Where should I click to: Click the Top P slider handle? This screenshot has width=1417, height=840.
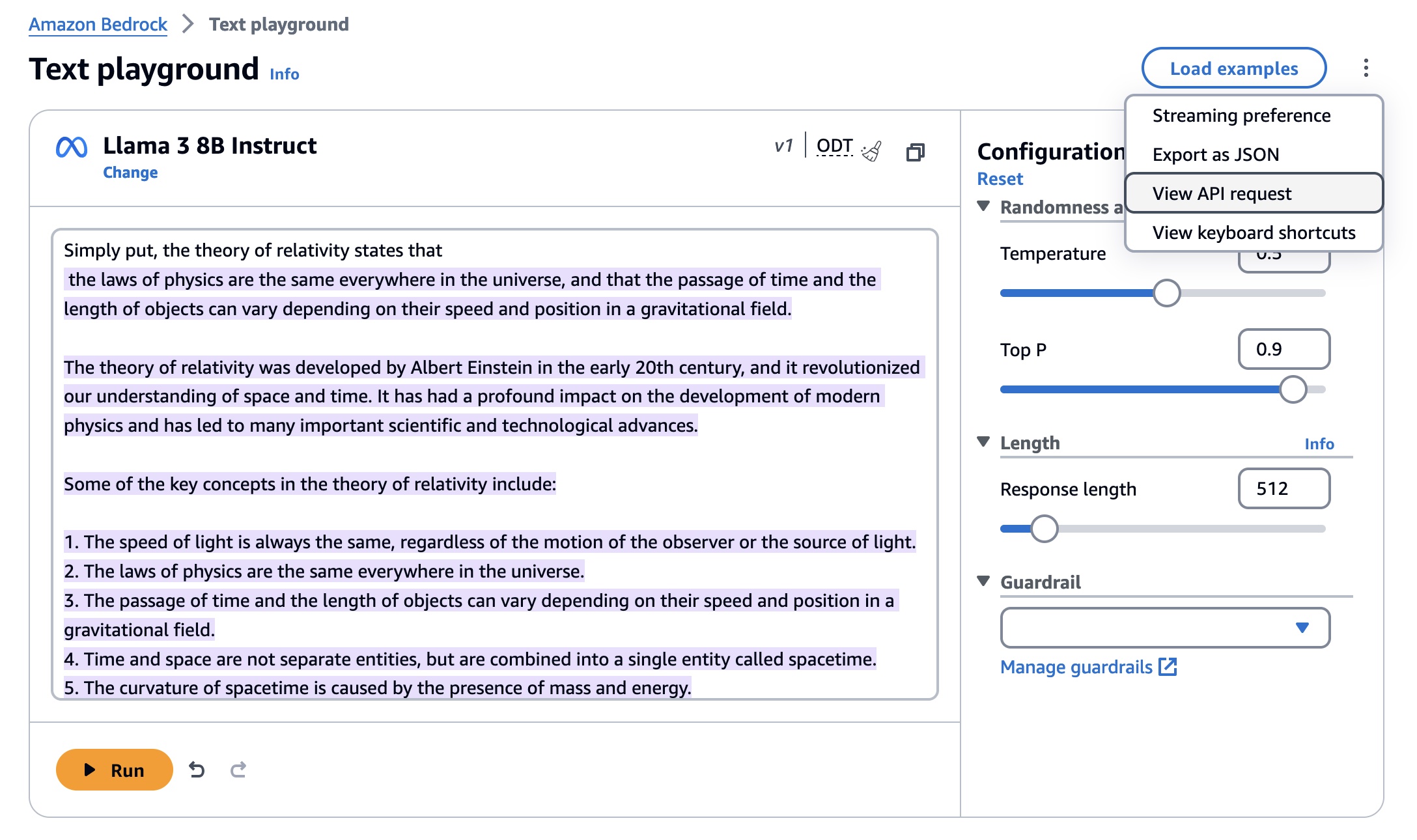click(x=1293, y=389)
